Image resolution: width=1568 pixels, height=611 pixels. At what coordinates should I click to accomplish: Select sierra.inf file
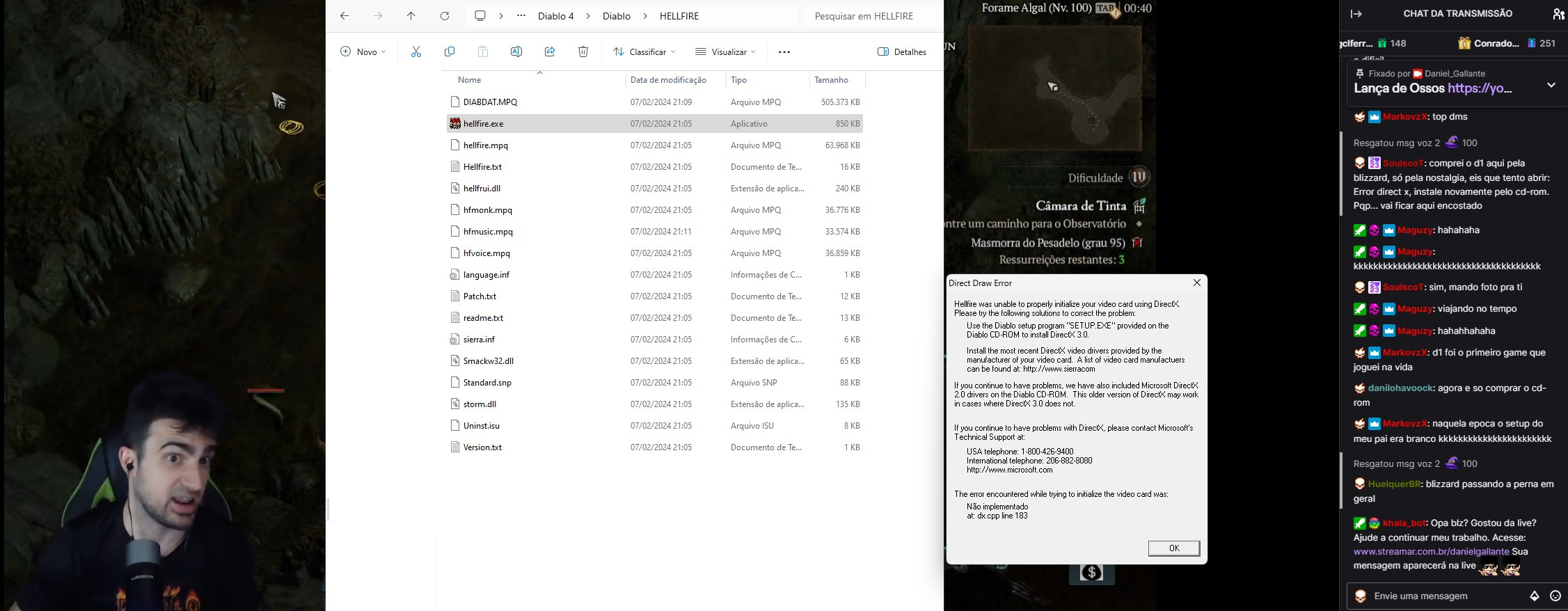click(655, 339)
